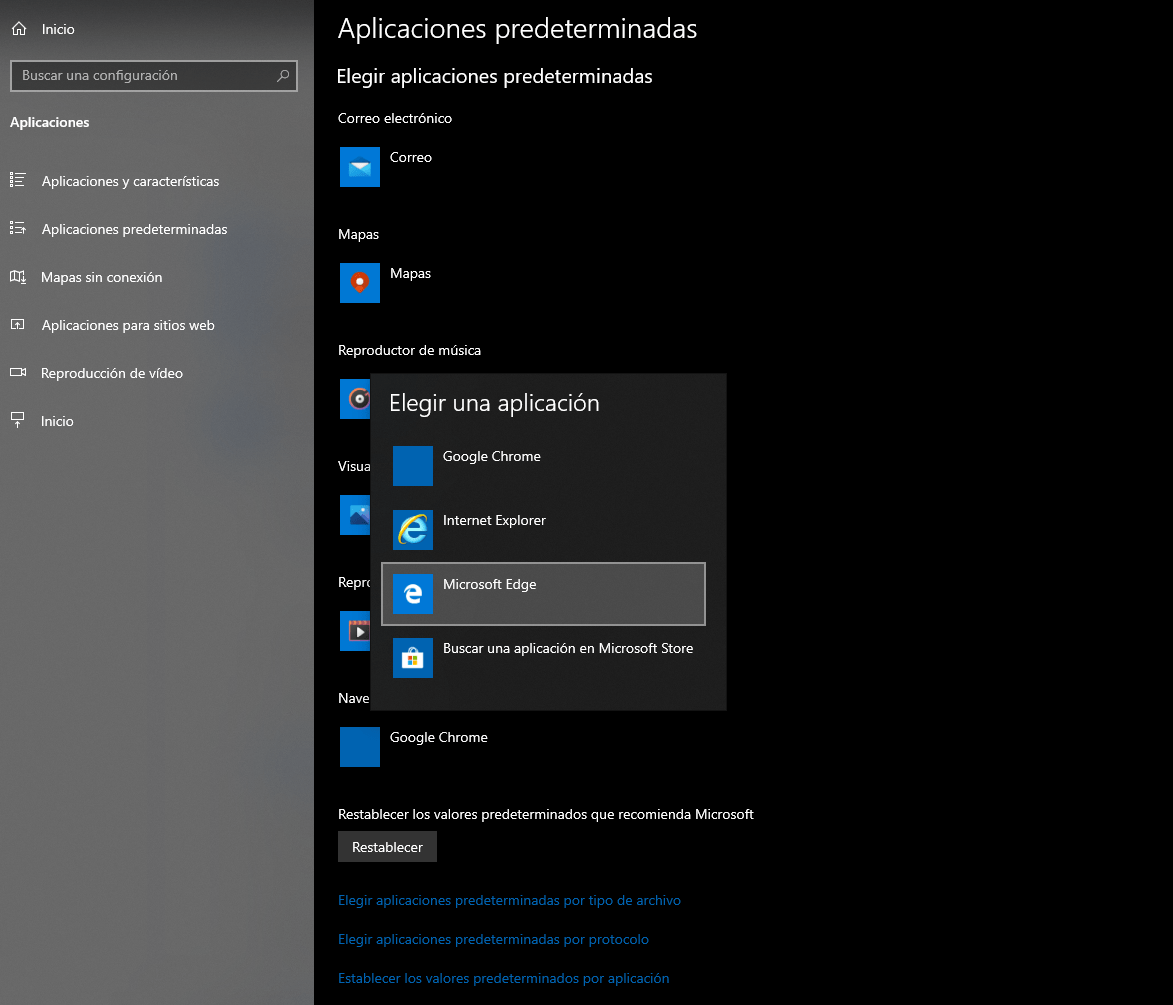This screenshot has width=1173, height=1005.
Task: Click the Aplicaciones para sitios web icon
Action: (18, 325)
